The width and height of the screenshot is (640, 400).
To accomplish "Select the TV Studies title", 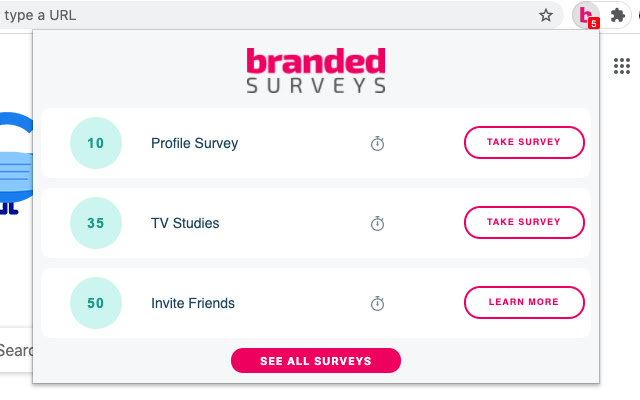I will pos(185,223).
